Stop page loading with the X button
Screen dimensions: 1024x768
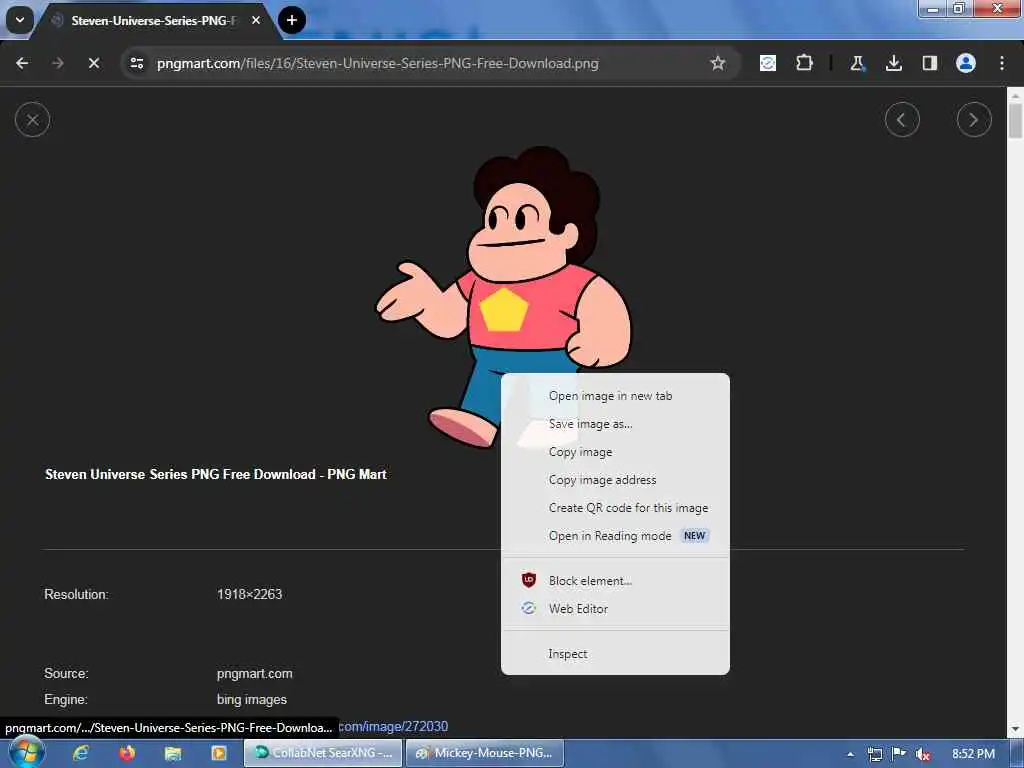[x=93, y=63]
